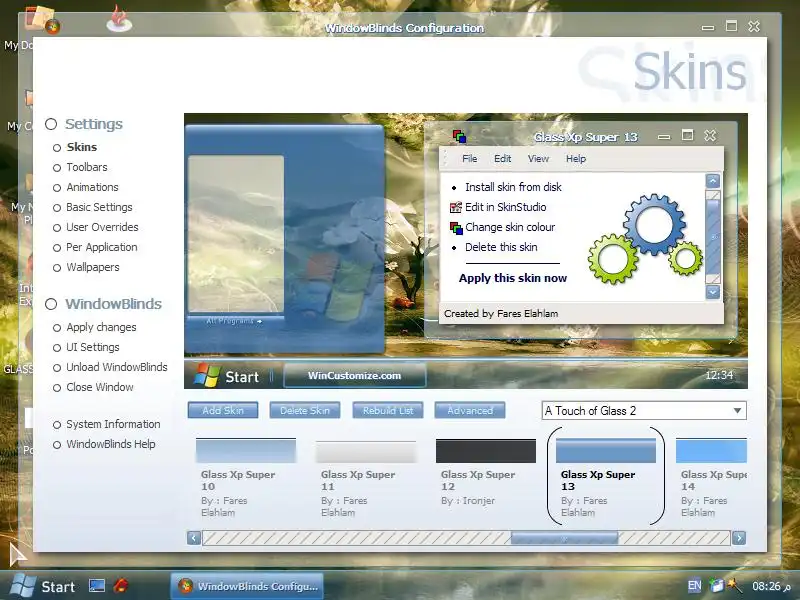Click Edit in SkinStudio icon

tap(456, 207)
